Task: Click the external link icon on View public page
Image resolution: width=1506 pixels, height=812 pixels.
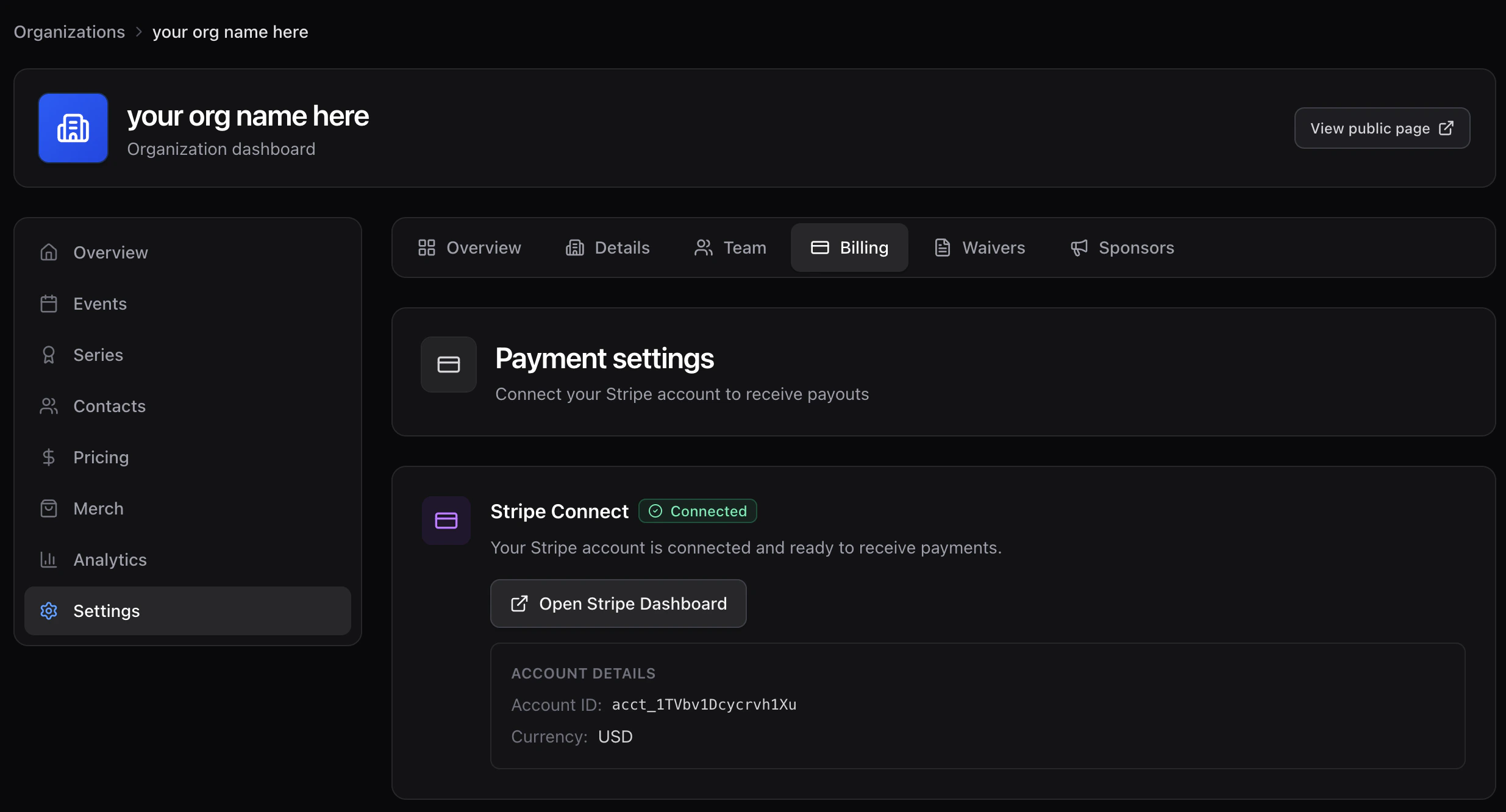Action: (1446, 128)
